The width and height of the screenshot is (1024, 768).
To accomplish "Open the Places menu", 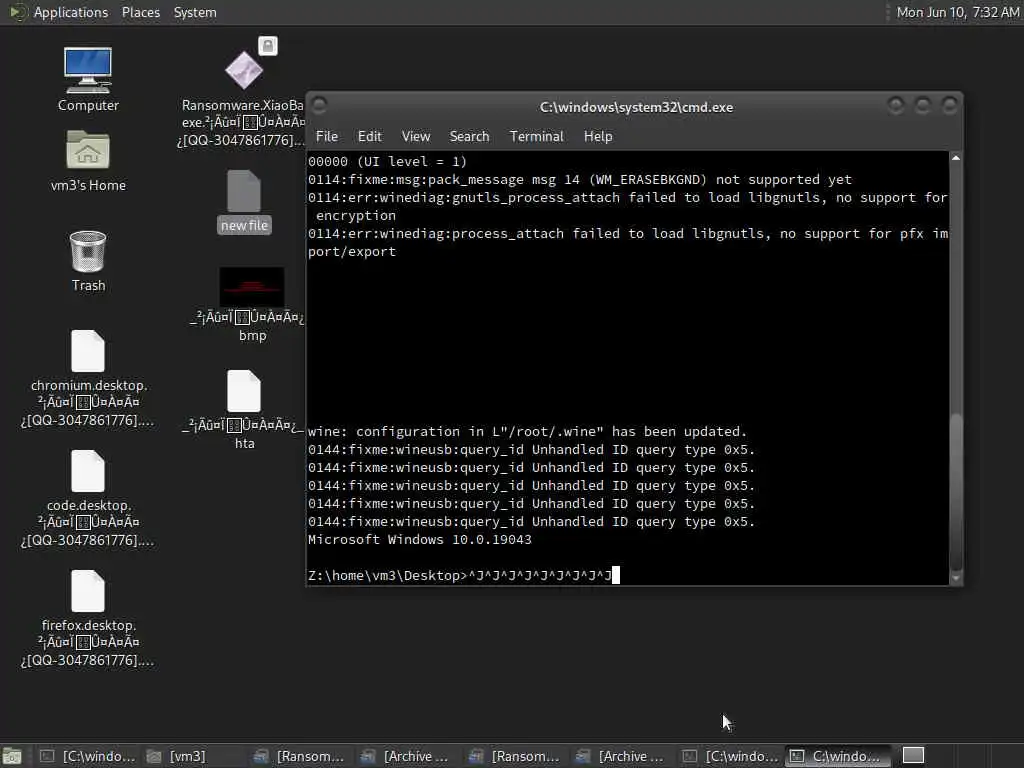I will click(x=140, y=12).
